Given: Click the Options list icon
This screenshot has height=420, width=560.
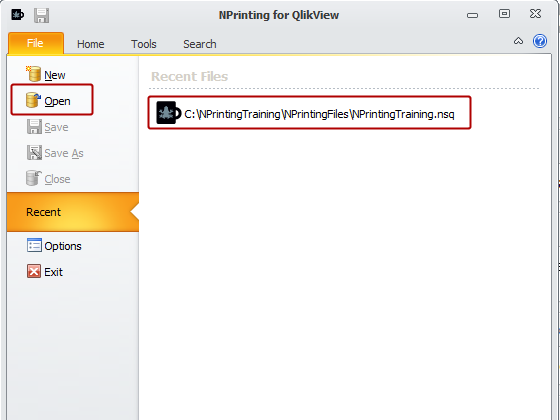Looking at the screenshot, I should click(34, 245).
